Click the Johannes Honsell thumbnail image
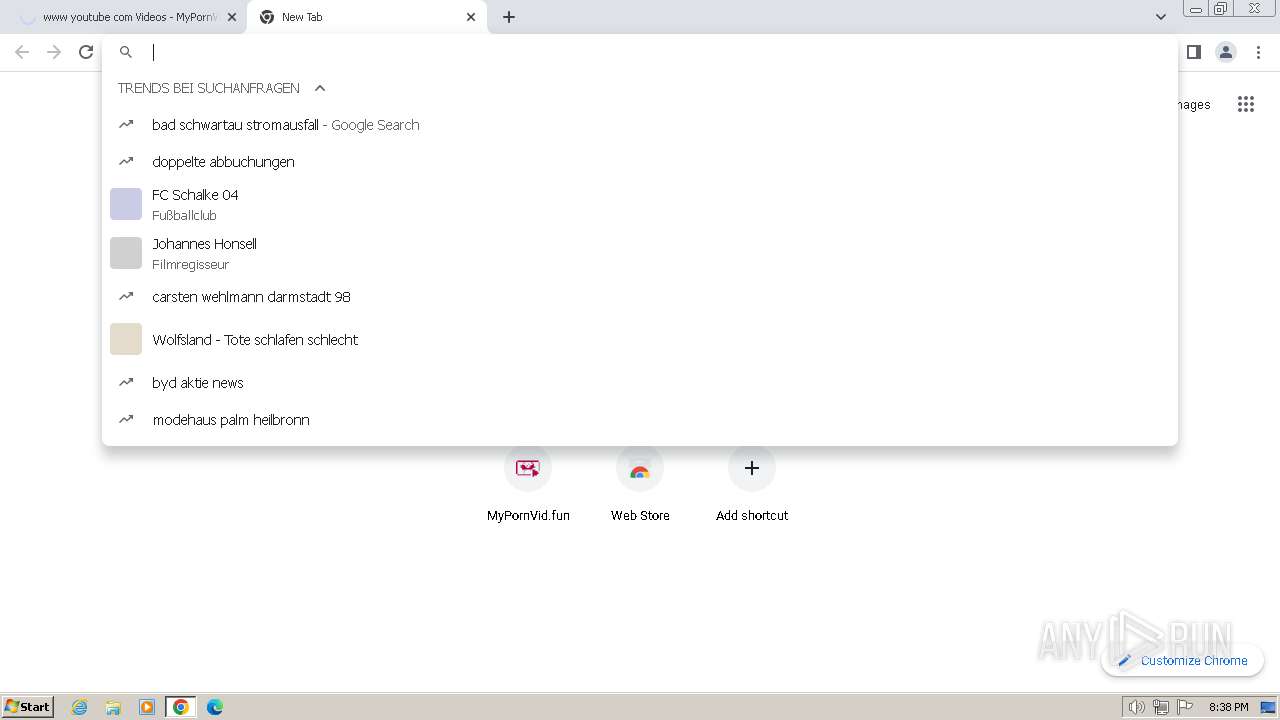The image size is (1280, 720). coord(126,253)
